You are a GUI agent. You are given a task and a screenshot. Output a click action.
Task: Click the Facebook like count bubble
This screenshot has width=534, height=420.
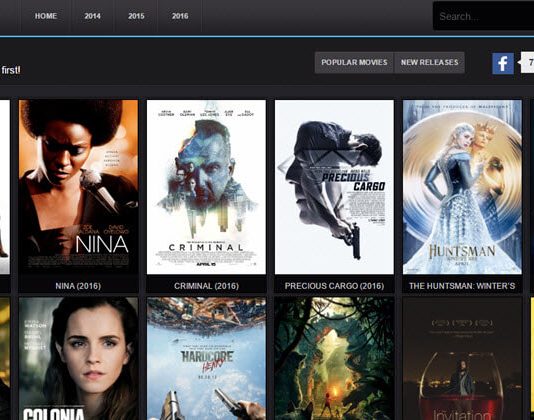[x=526, y=62]
